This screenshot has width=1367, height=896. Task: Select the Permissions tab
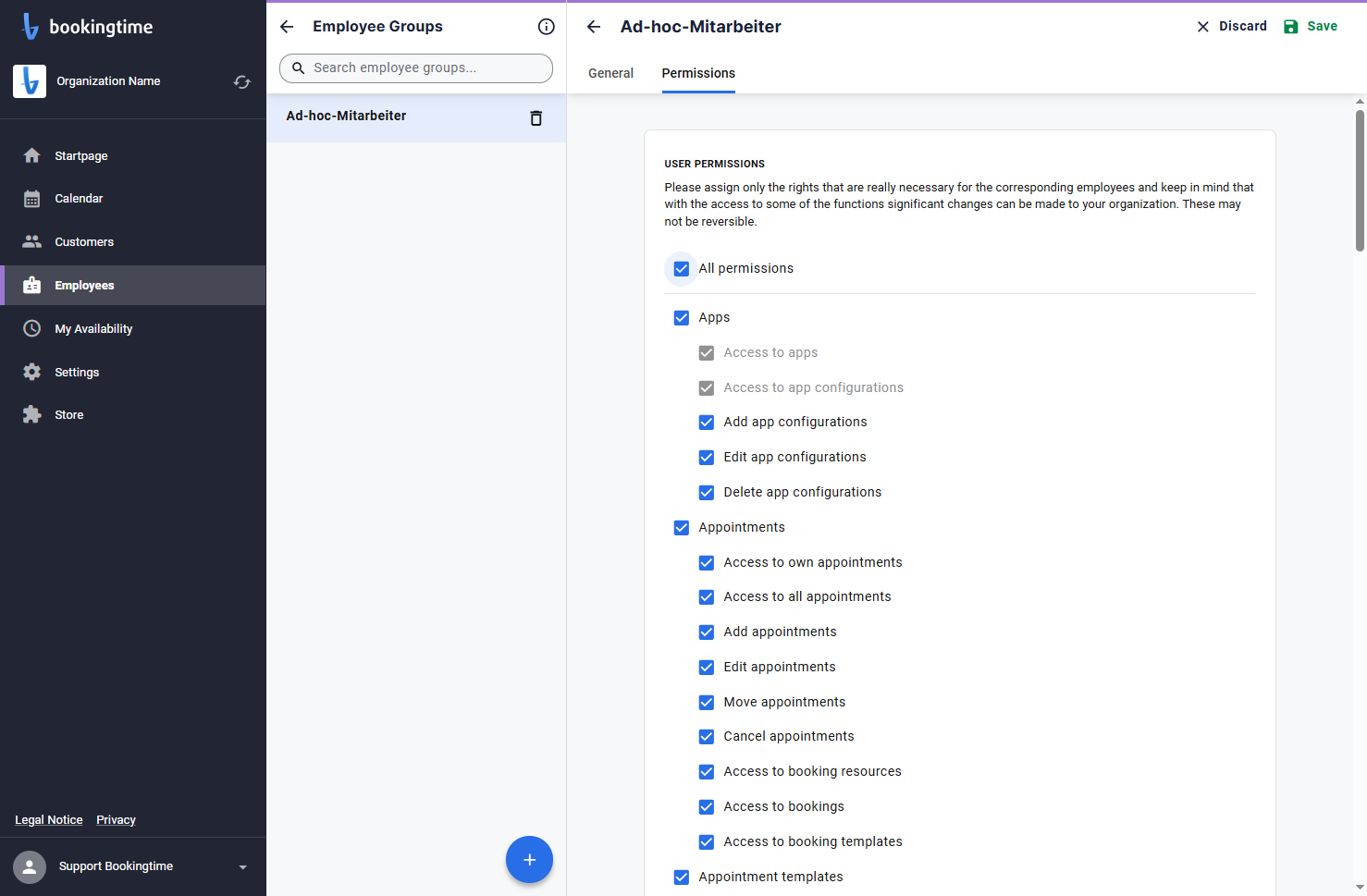coord(698,73)
